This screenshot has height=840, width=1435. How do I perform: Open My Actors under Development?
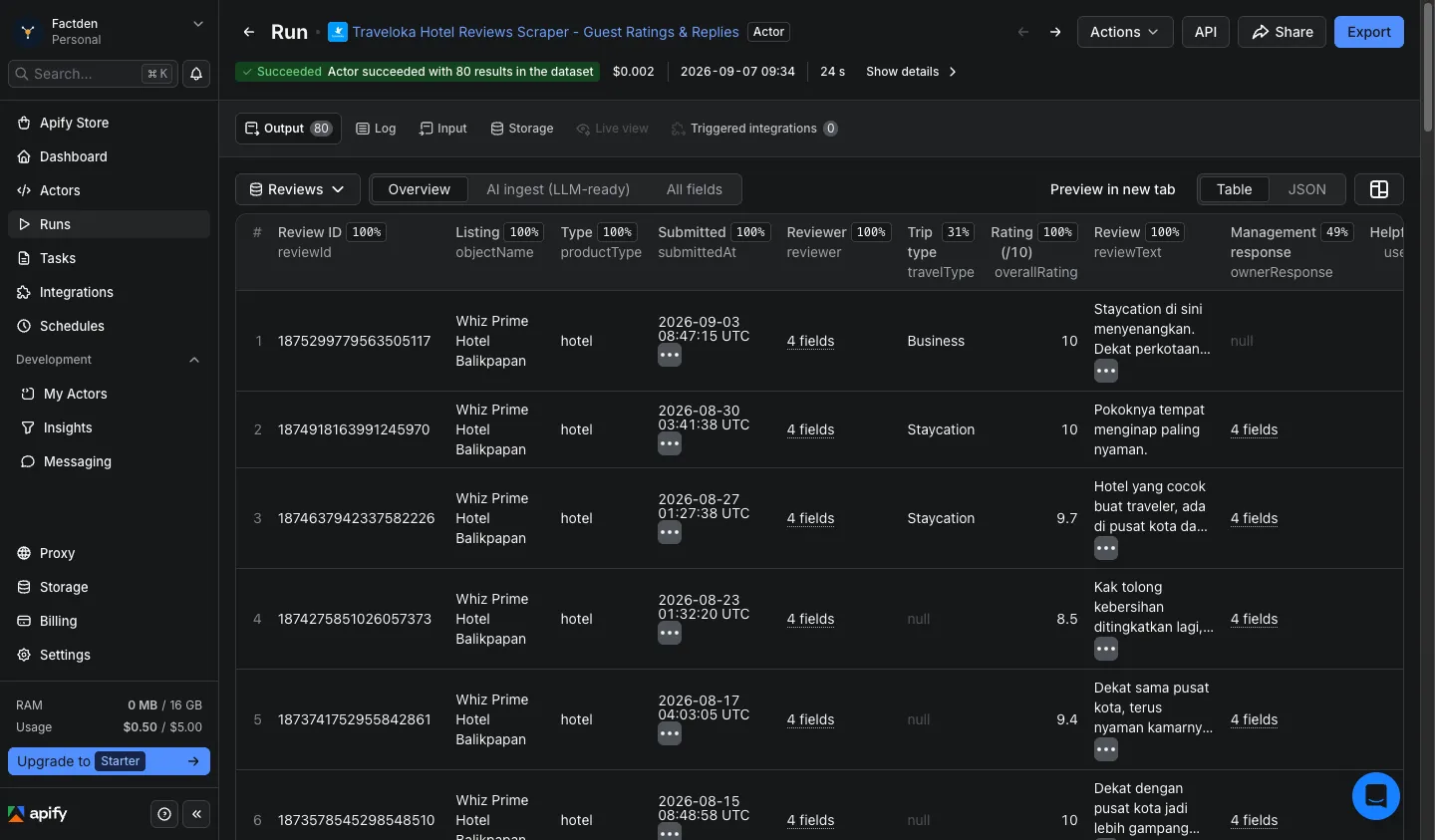tap(109, 394)
